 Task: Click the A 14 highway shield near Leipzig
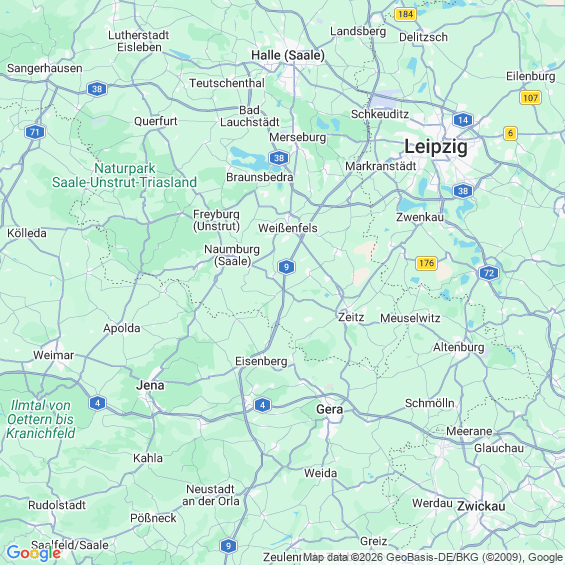tap(463, 120)
